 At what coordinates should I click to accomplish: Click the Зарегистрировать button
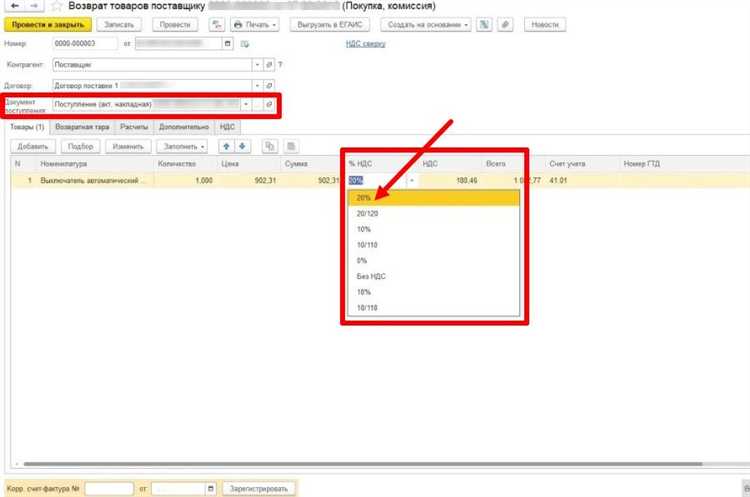pyautogui.click(x=259, y=488)
